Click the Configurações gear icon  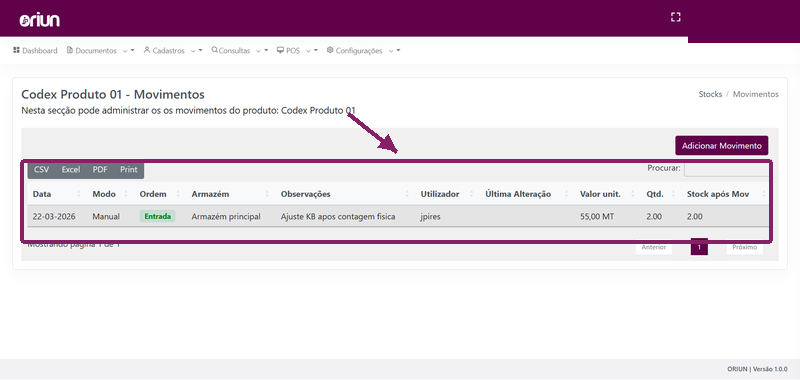(330, 50)
